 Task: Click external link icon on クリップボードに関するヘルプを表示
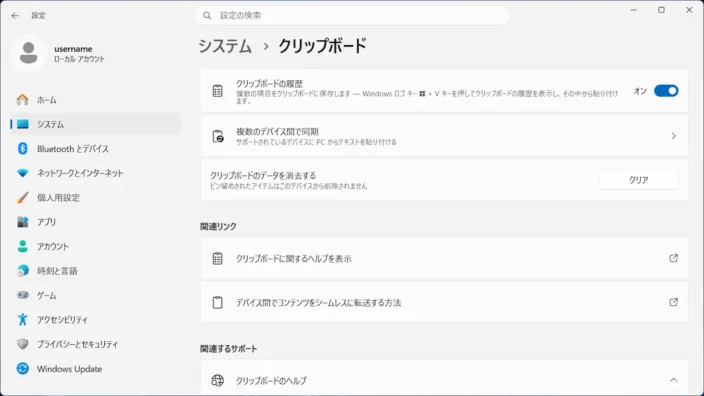673,258
